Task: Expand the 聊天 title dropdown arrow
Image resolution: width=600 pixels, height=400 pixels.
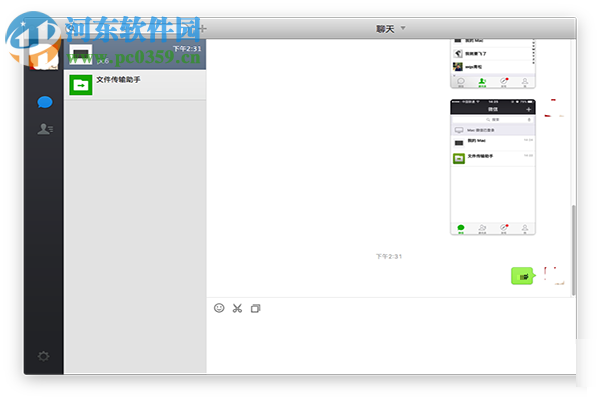Action: click(403, 28)
